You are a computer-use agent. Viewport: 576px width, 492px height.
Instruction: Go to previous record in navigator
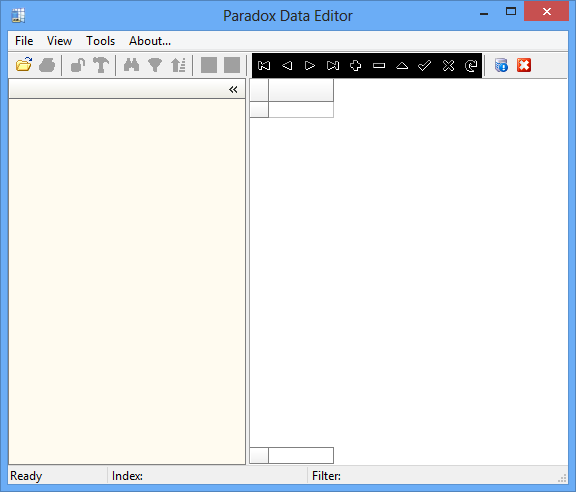pyautogui.click(x=287, y=66)
